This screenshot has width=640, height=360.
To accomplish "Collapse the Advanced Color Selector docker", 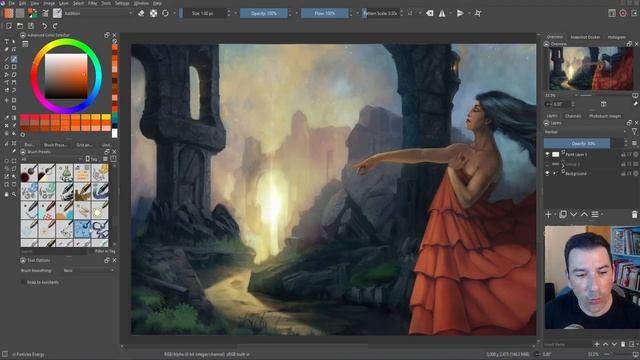I will pos(23,36).
